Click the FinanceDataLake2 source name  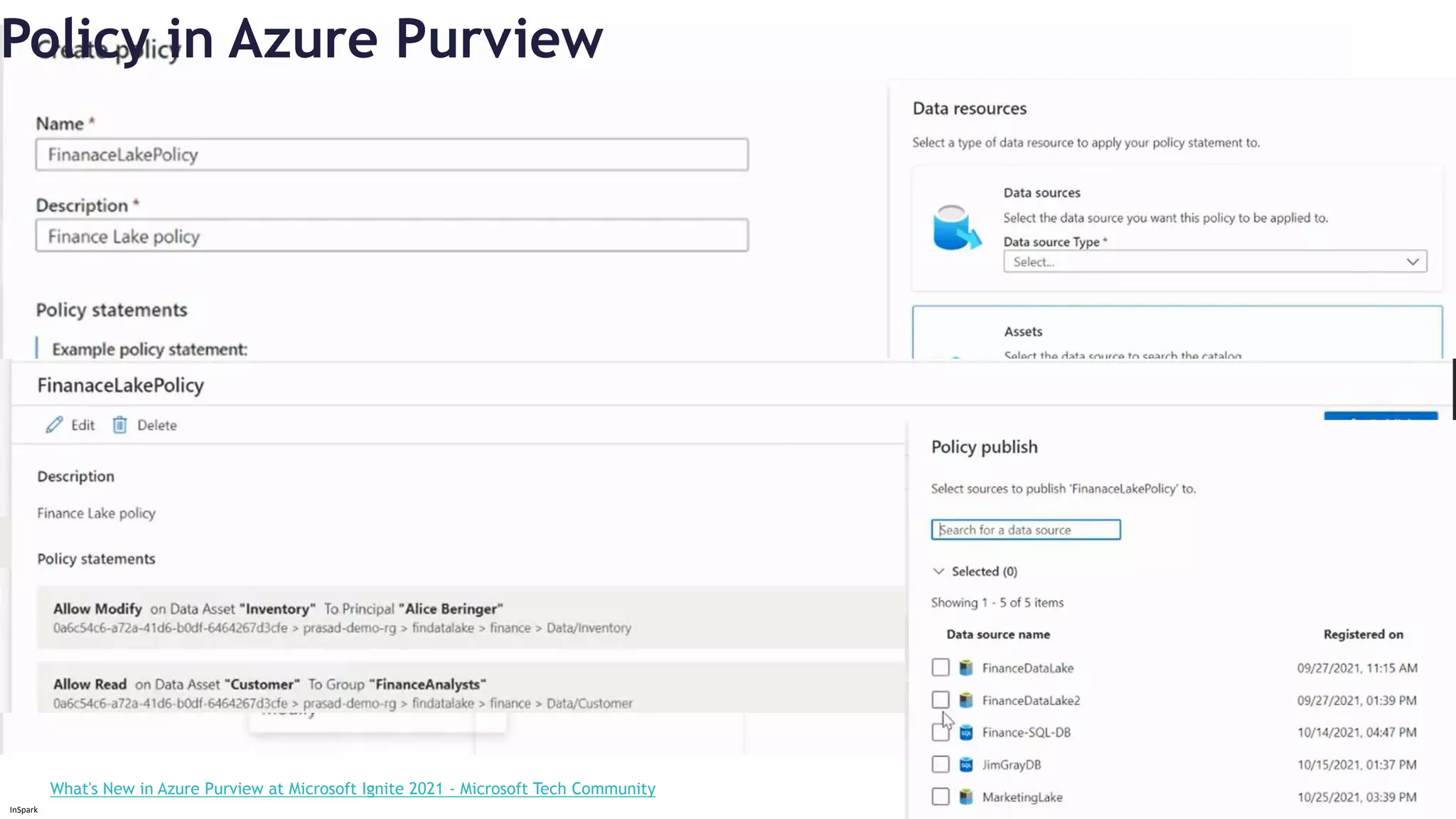click(1031, 700)
